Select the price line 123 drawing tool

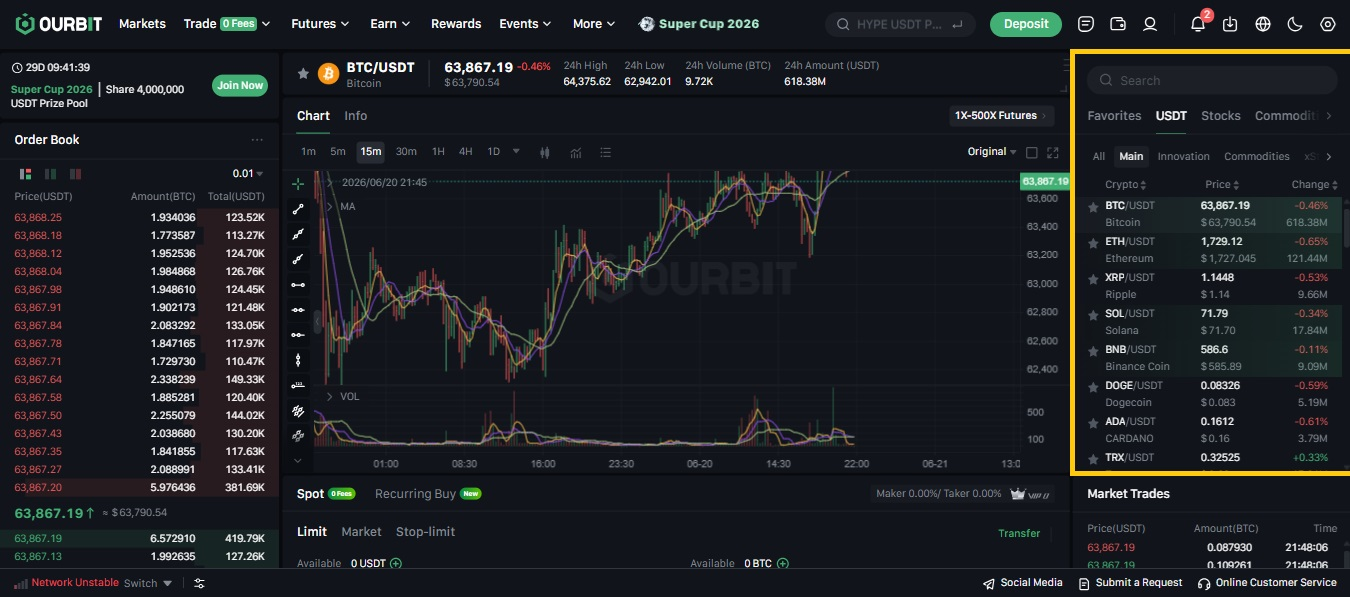pyautogui.click(x=298, y=385)
